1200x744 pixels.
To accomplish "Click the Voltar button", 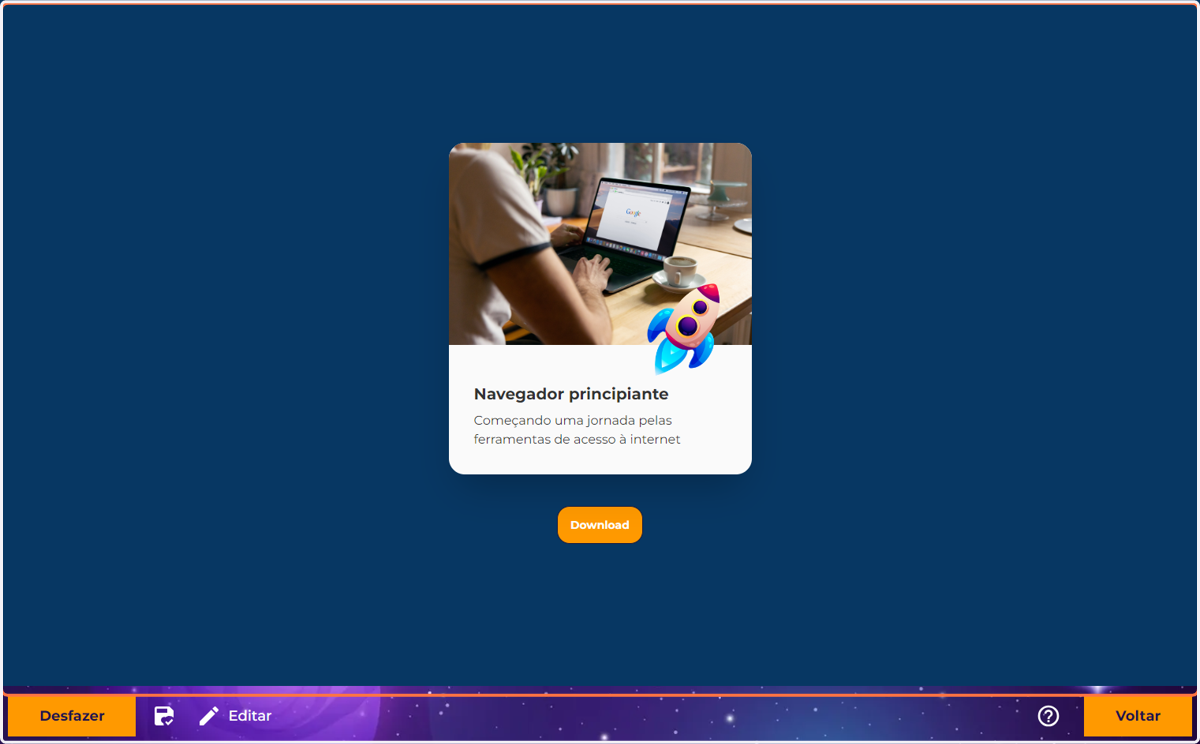I will click(x=1138, y=716).
